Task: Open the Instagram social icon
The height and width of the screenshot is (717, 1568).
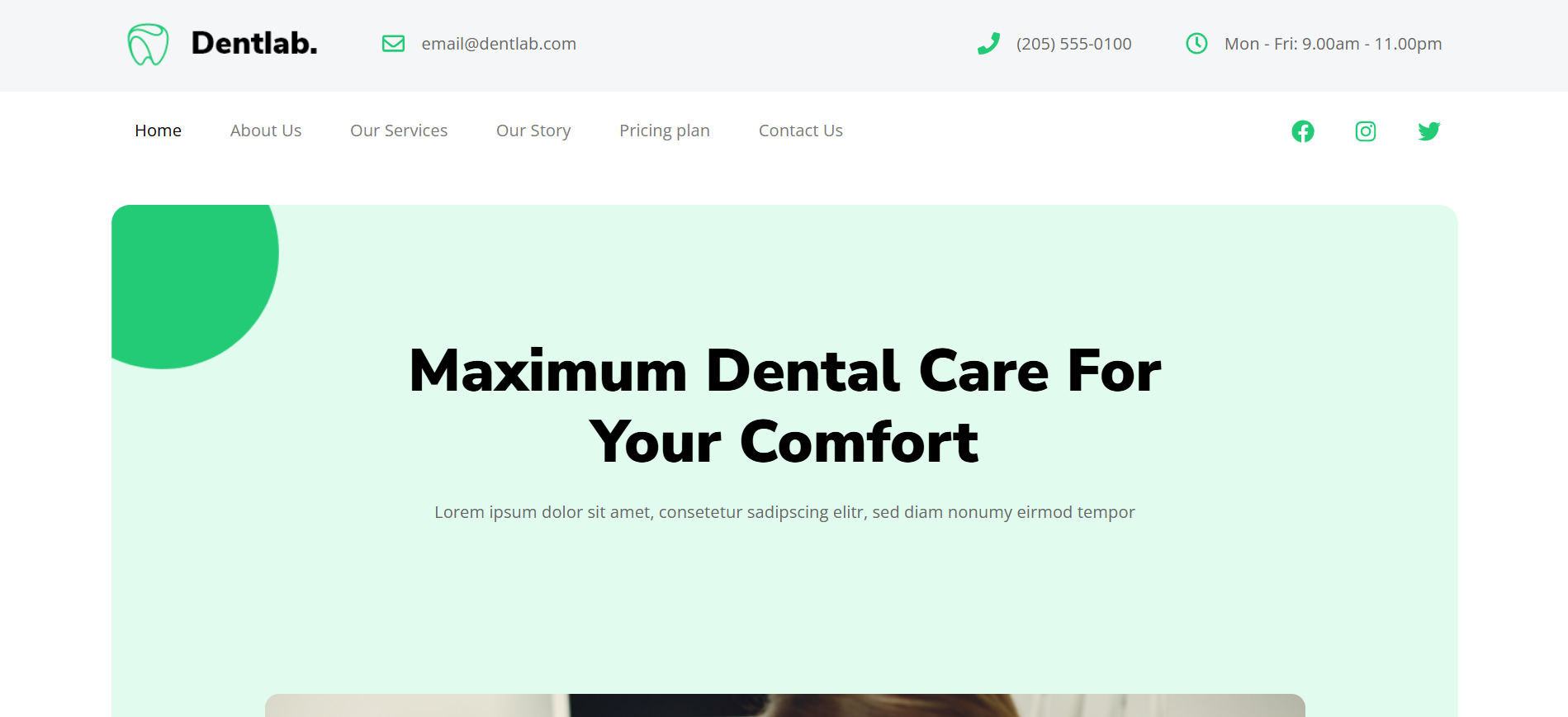Action: pyautogui.click(x=1366, y=131)
